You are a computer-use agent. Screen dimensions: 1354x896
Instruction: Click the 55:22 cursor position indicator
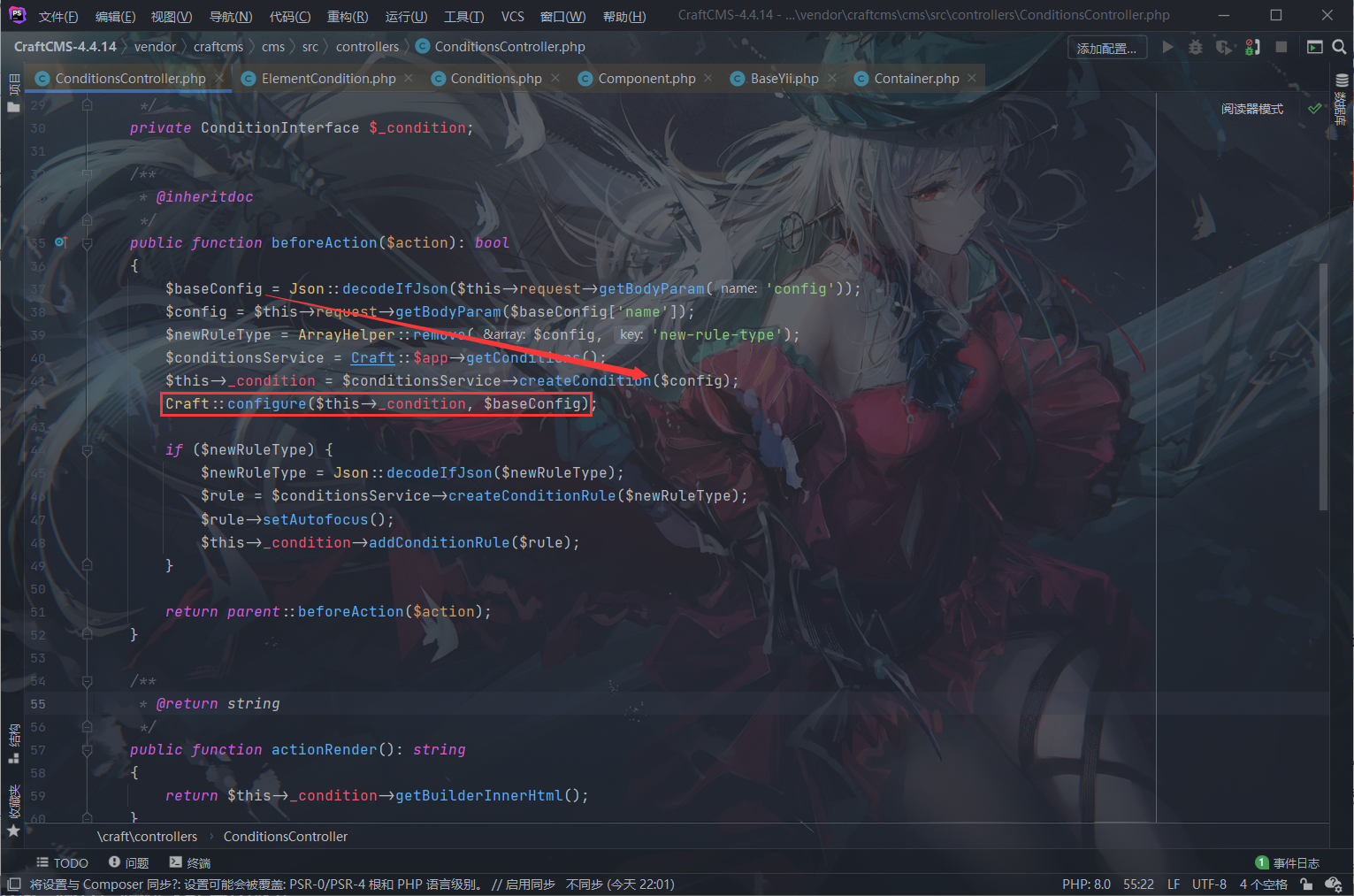[1138, 884]
